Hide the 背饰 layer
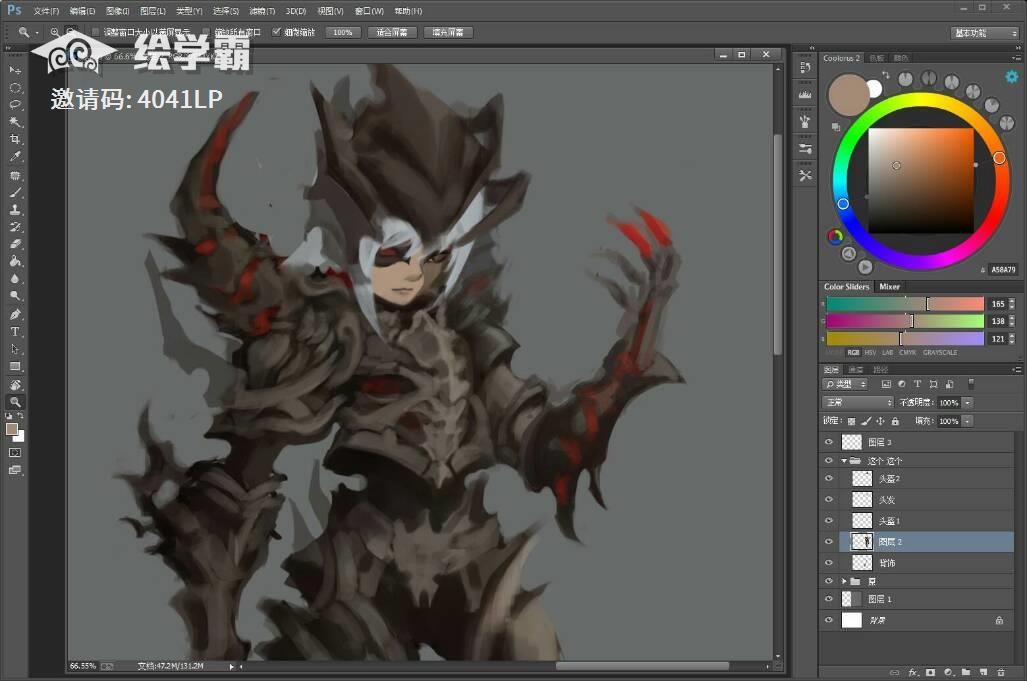The width and height of the screenshot is (1027, 681). (x=829, y=562)
